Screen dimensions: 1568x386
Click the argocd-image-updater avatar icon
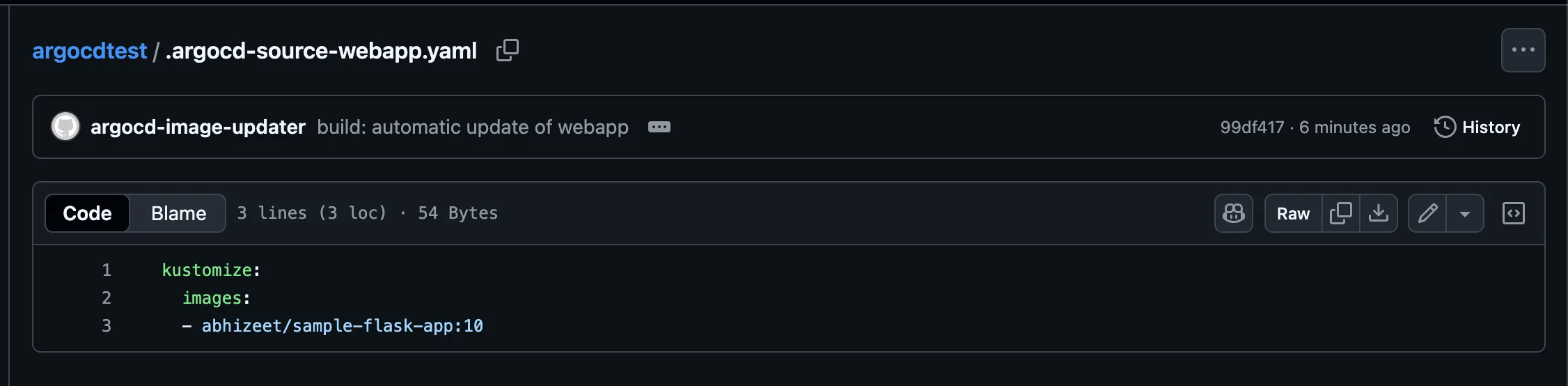(x=65, y=127)
